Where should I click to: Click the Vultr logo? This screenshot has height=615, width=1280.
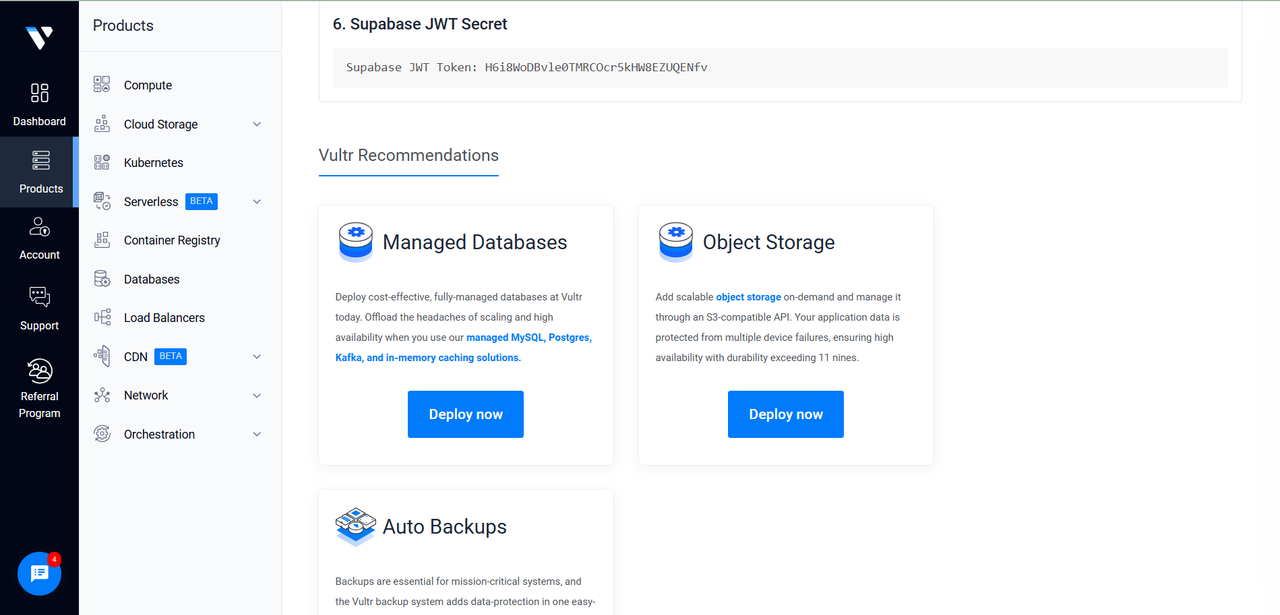pos(39,38)
